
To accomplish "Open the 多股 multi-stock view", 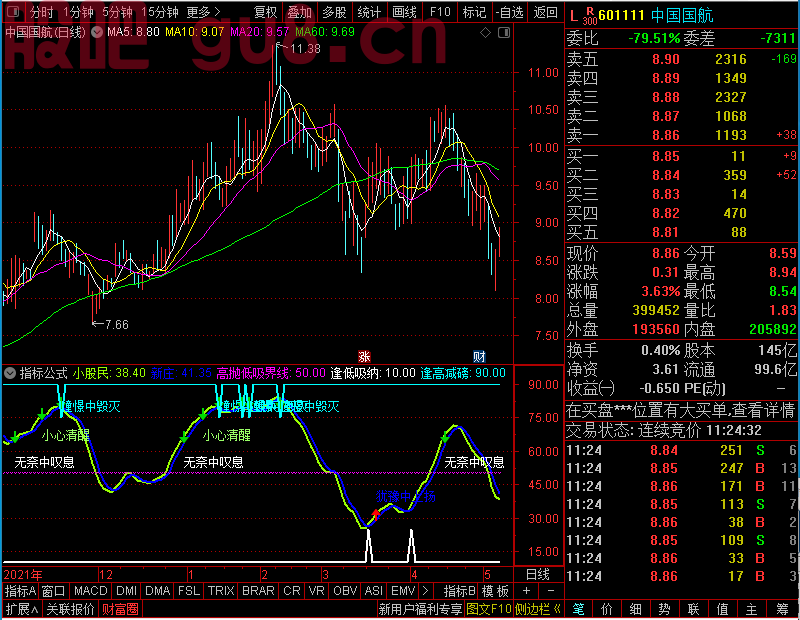I will click(335, 12).
